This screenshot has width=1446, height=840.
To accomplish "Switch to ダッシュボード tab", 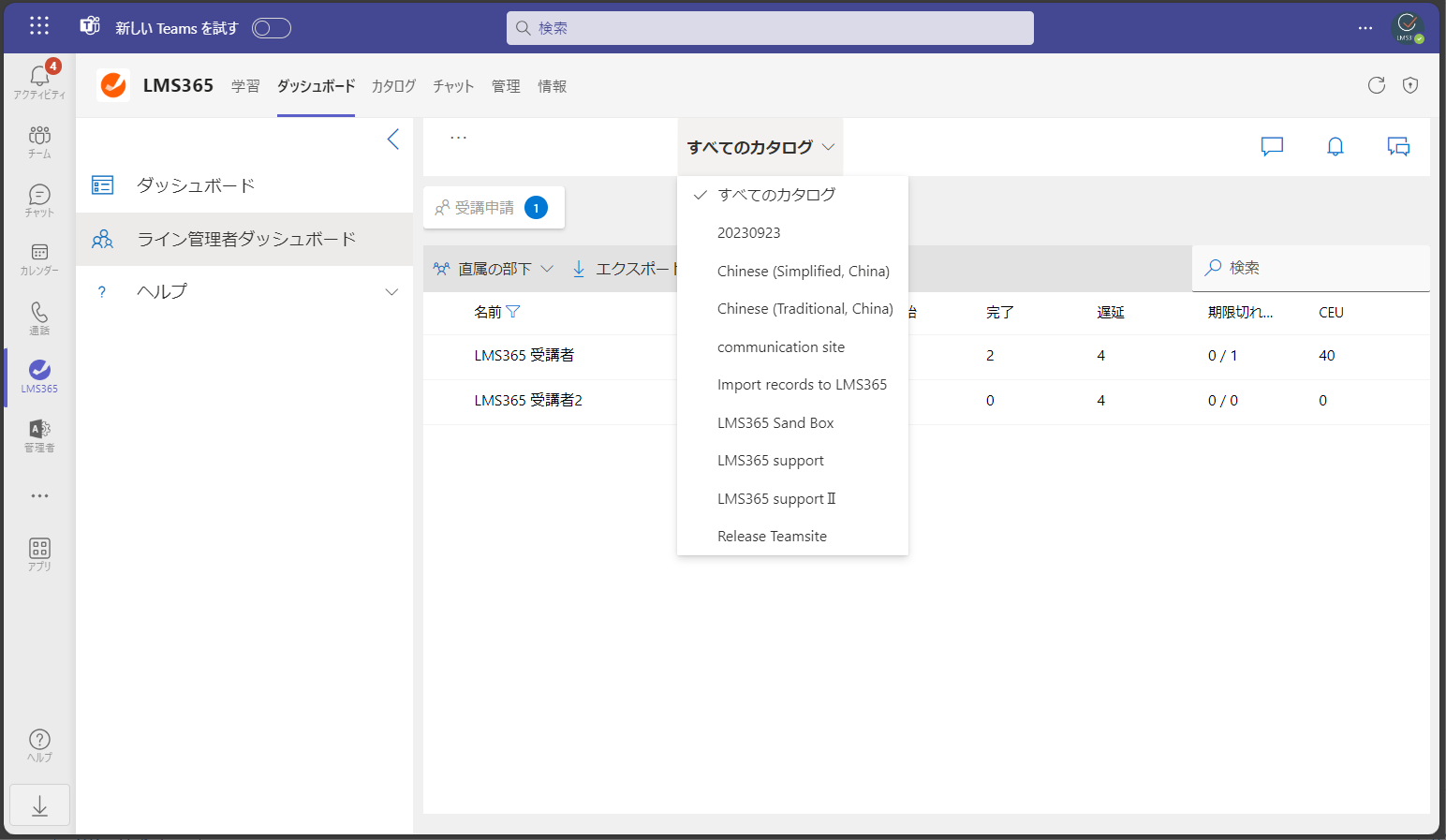I will click(x=316, y=86).
